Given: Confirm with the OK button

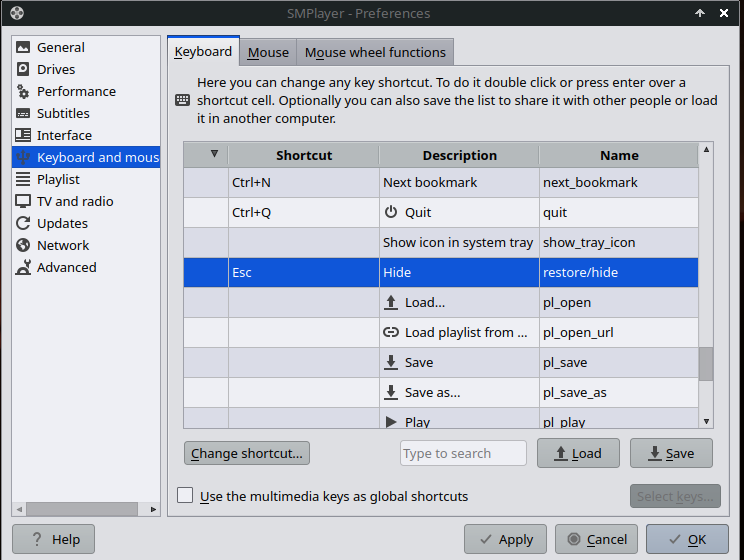Looking at the screenshot, I should 687,539.
